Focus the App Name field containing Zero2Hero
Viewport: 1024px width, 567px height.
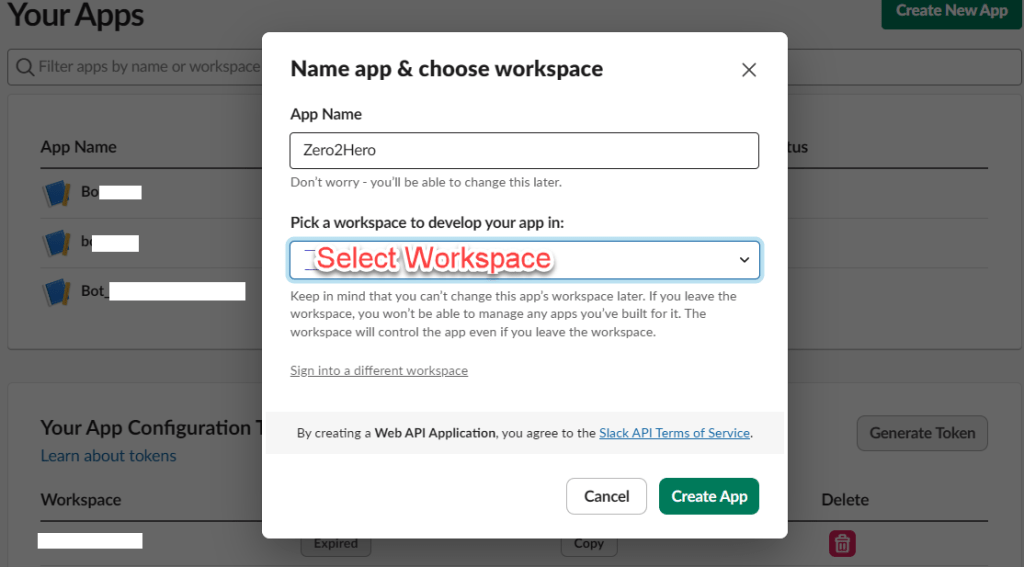click(x=524, y=151)
